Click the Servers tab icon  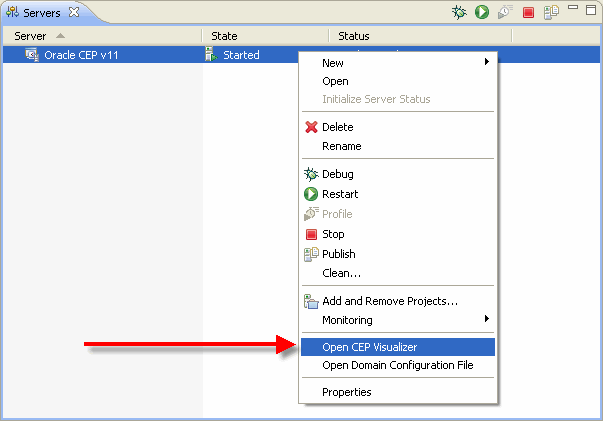tap(12, 12)
